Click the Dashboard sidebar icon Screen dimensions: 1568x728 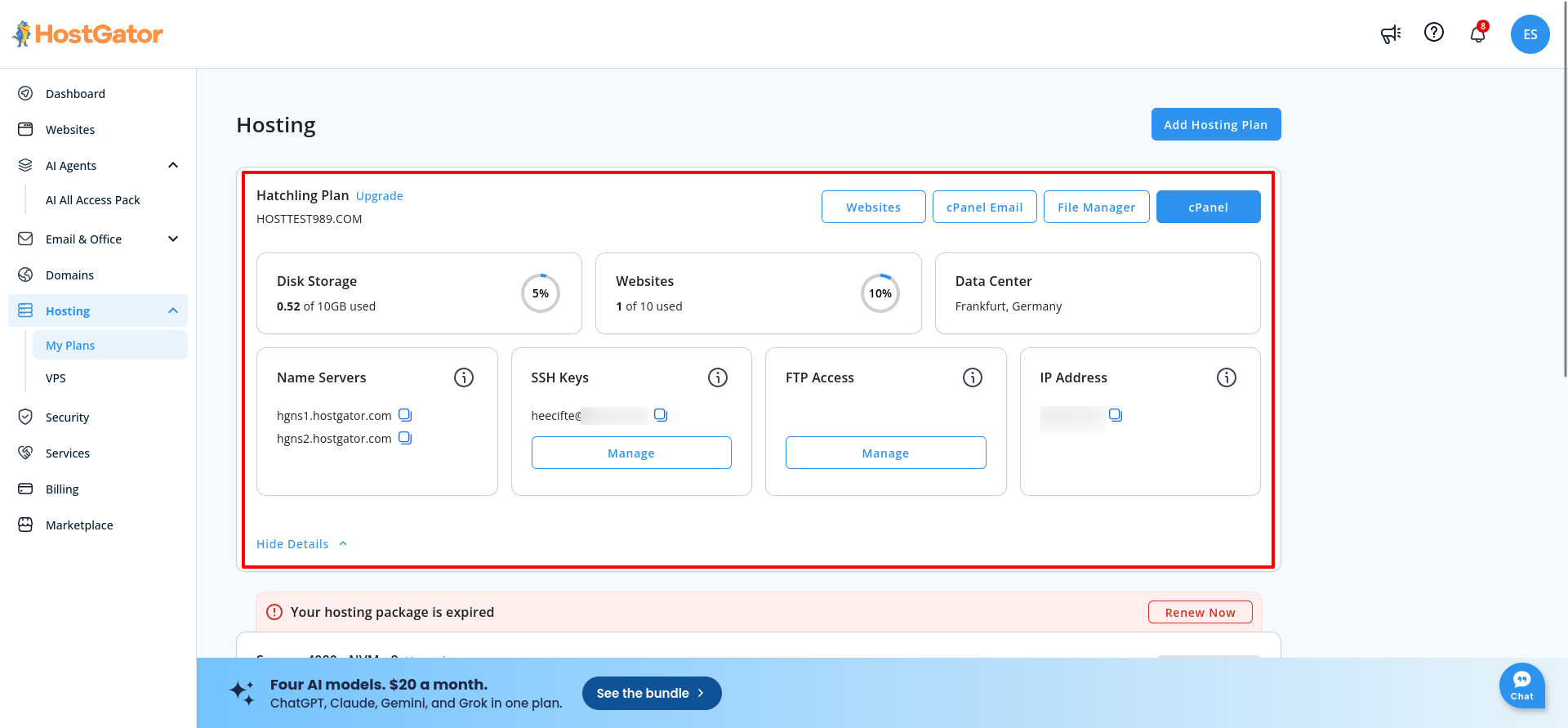point(25,93)
